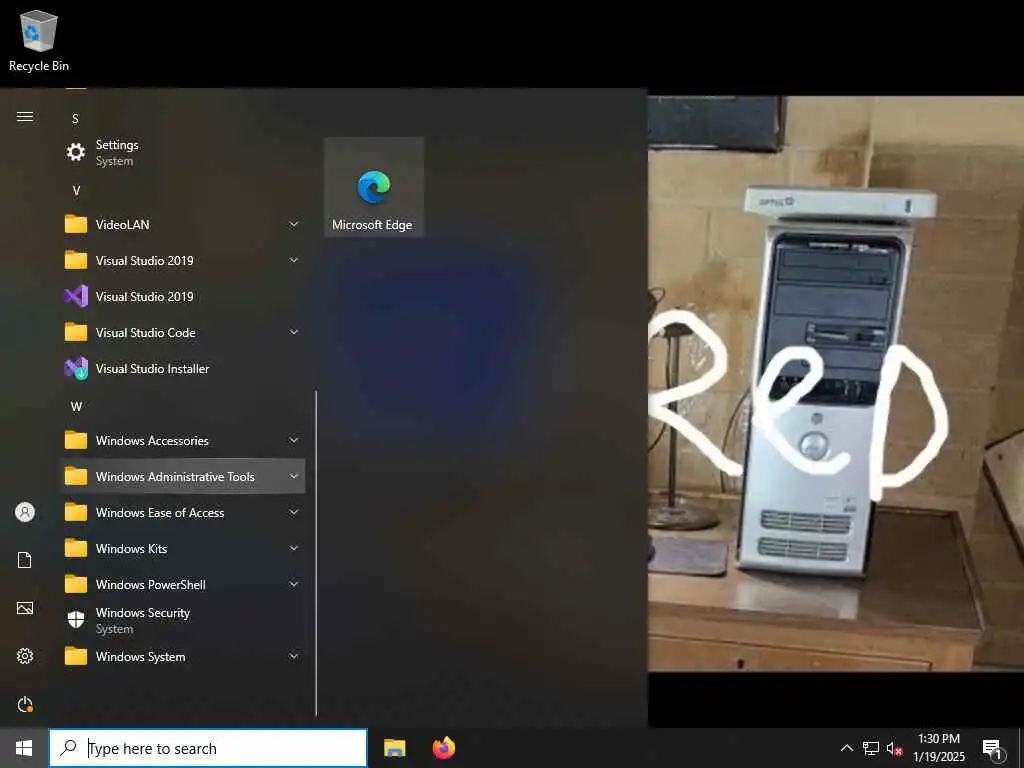The width and height of the screenshot is (1024, 768).
Task: Open the Microsoft Edge tile
Action: point(374,187)
